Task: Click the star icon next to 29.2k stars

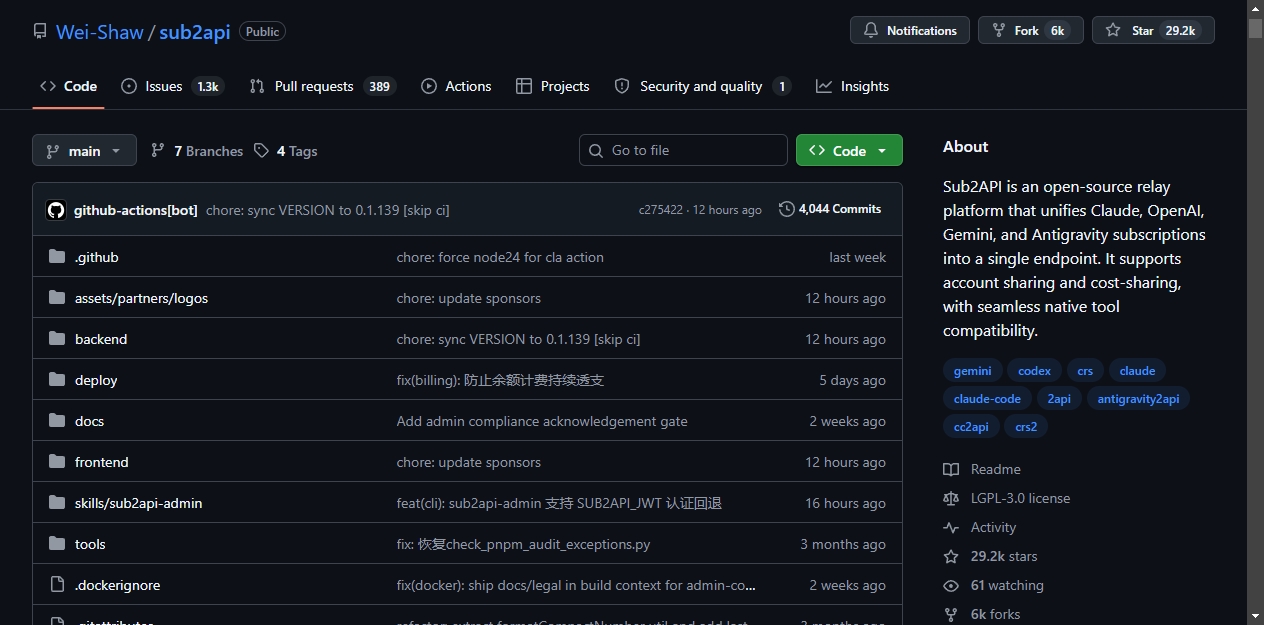Action: (951, 556)
